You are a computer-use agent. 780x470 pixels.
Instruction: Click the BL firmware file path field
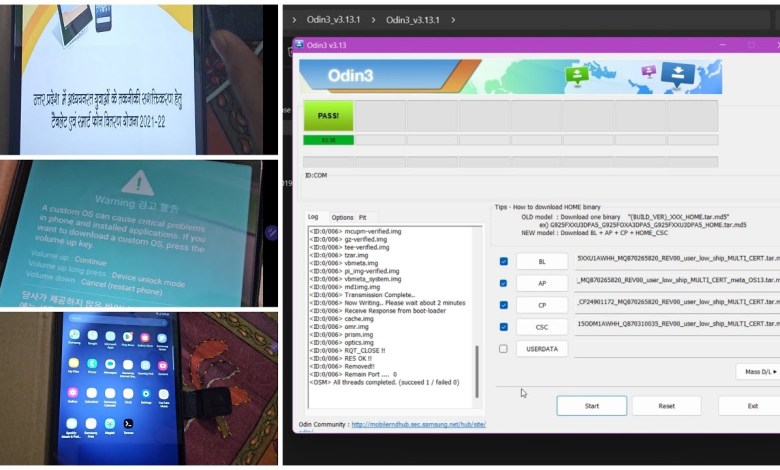click(x=677, y=262)
